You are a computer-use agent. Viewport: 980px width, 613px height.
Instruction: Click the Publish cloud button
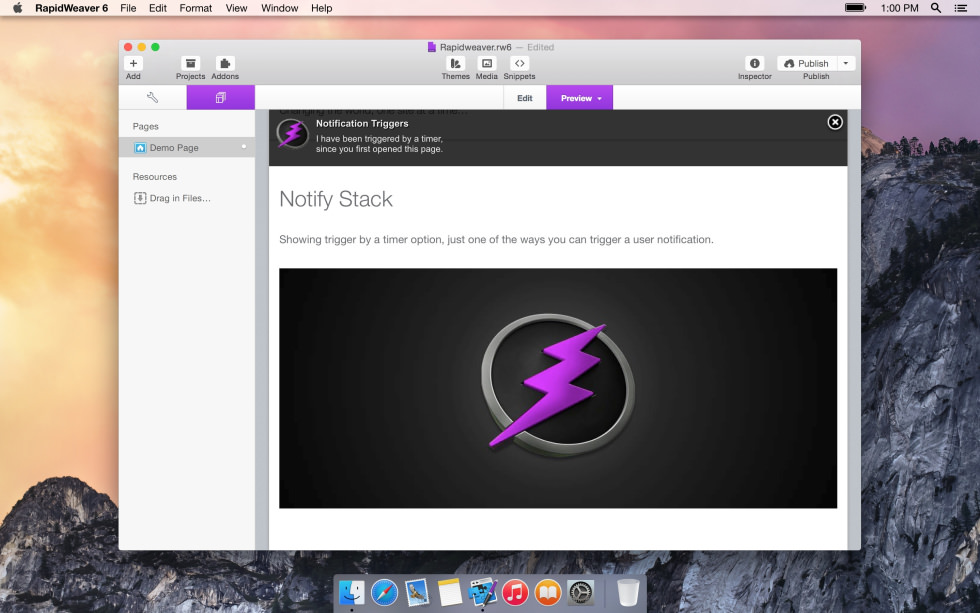[806, 63]
